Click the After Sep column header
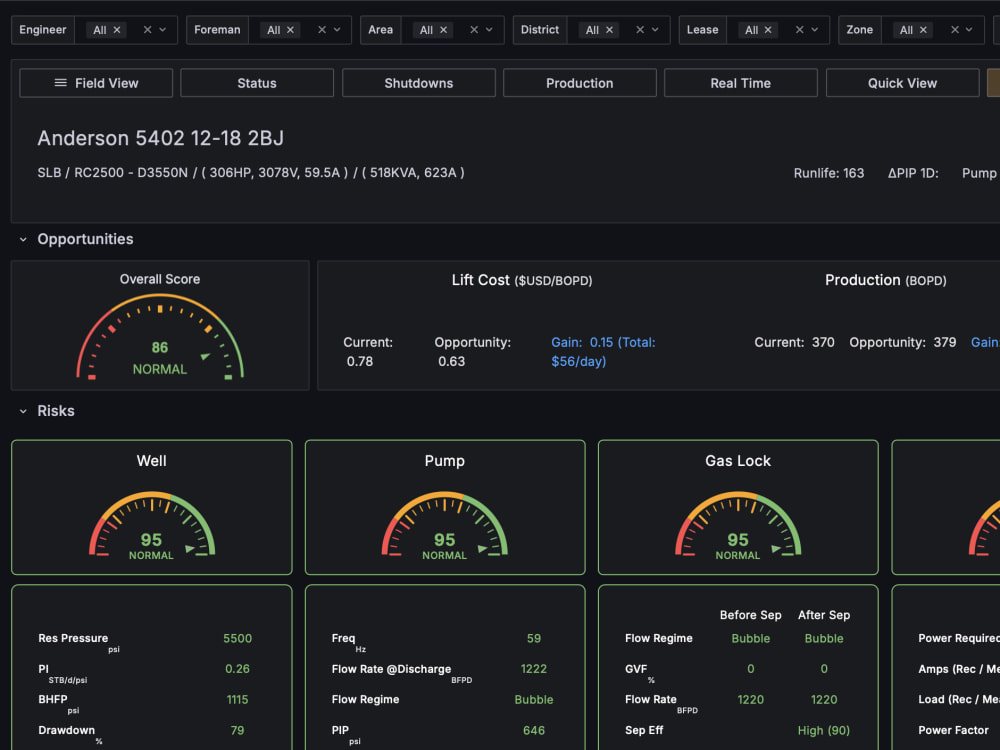The width and height of the screenshot is (1000, 750). (x=824, y=615)
